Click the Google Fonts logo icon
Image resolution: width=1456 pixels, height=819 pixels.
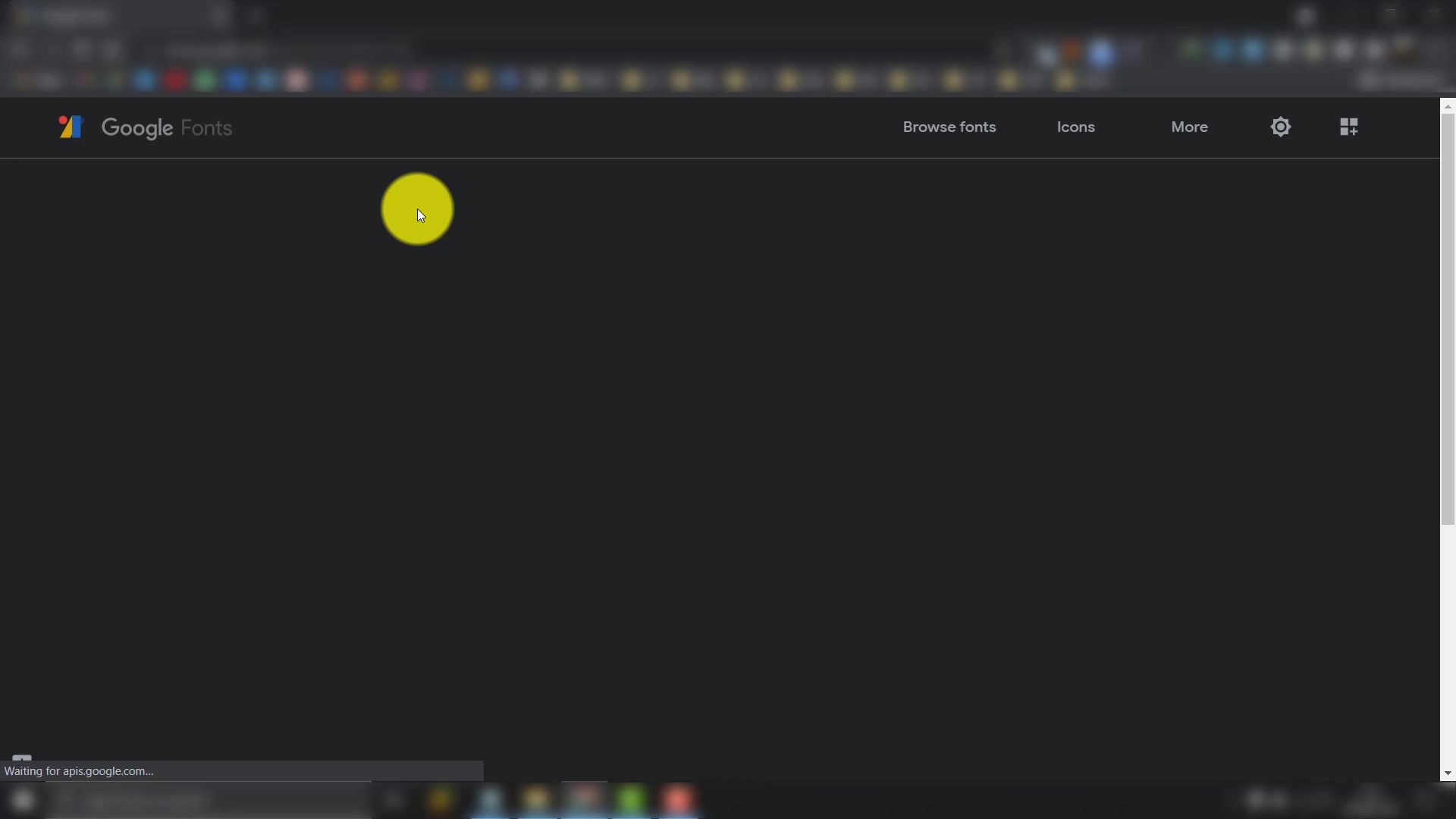(71, 127)
